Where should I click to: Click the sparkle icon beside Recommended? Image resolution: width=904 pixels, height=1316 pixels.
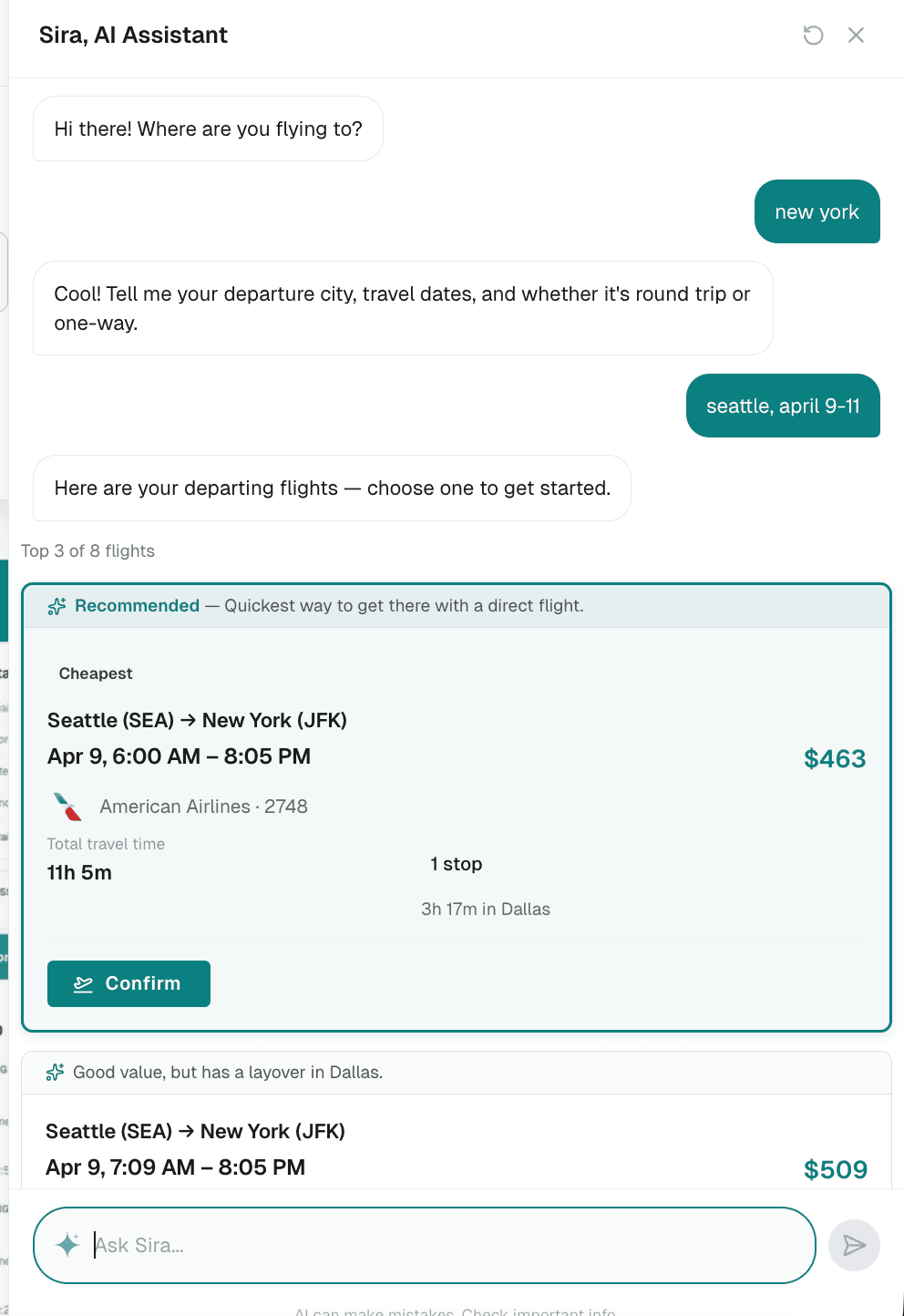56,607
